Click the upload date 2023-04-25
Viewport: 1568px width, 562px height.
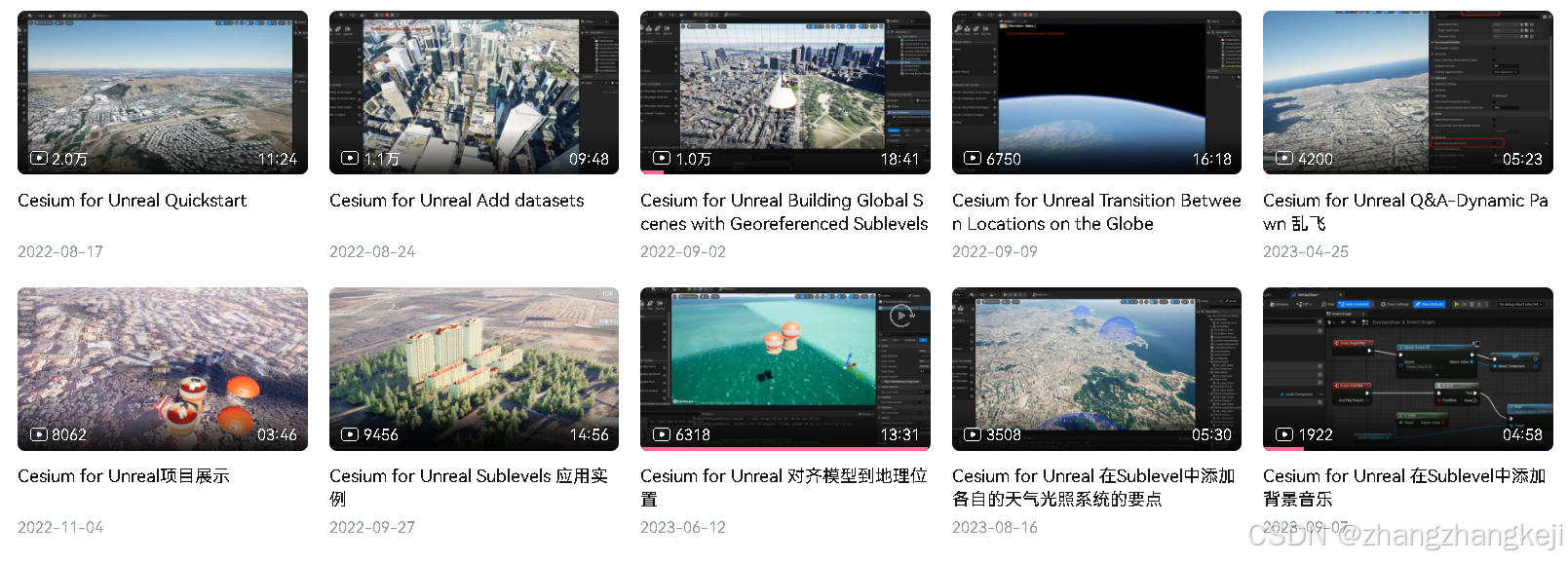point(1306,251)
